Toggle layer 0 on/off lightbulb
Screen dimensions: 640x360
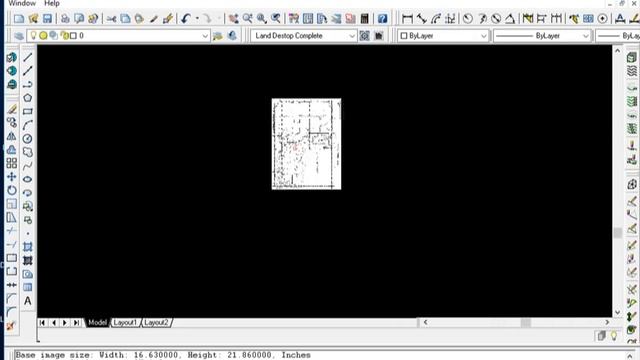point(33,36)
